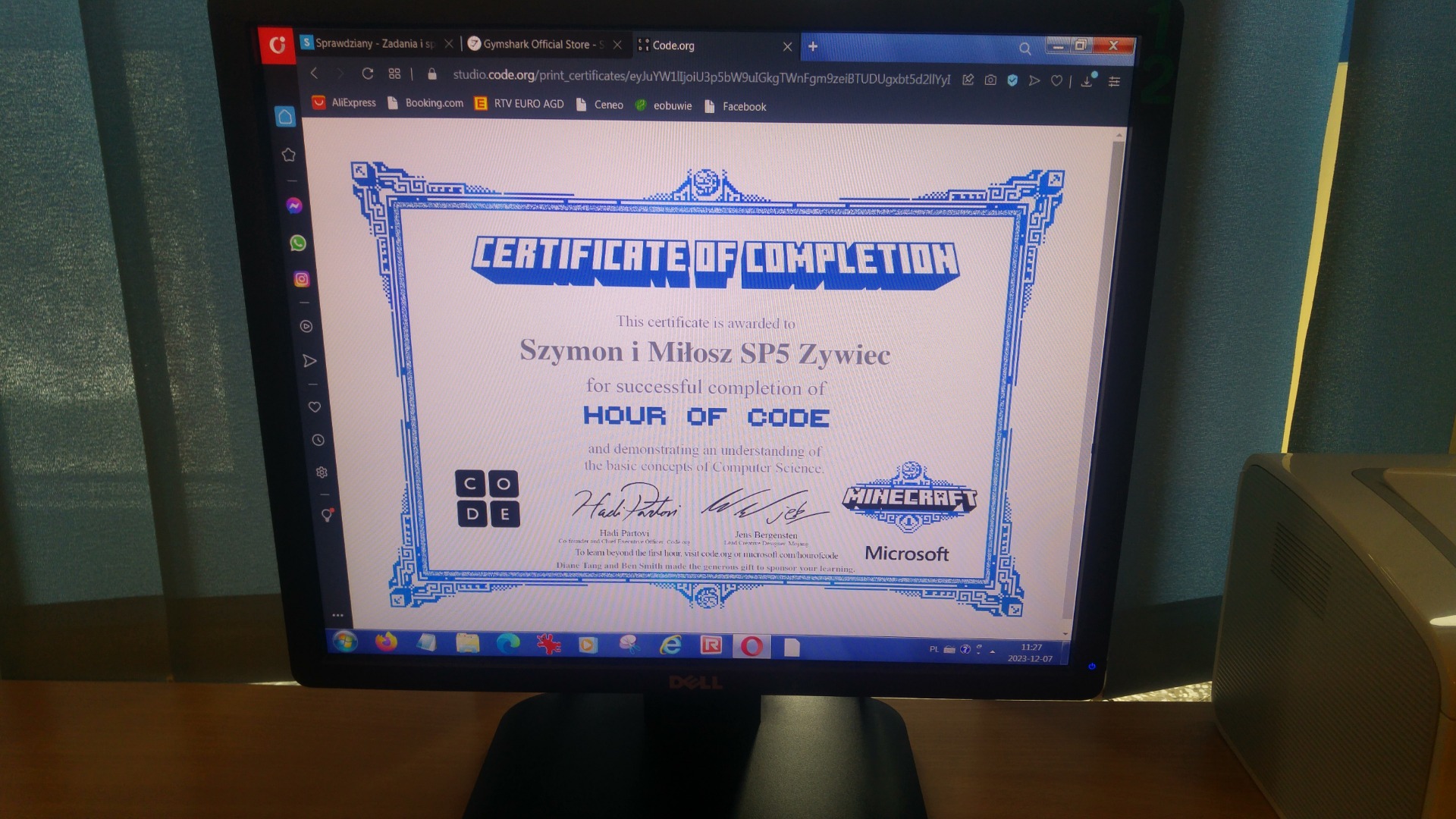The image size is (1456, 819).
Task: Open the file explorer folder on taskbar
Action: pyautogui.click(x=467, y=644)
